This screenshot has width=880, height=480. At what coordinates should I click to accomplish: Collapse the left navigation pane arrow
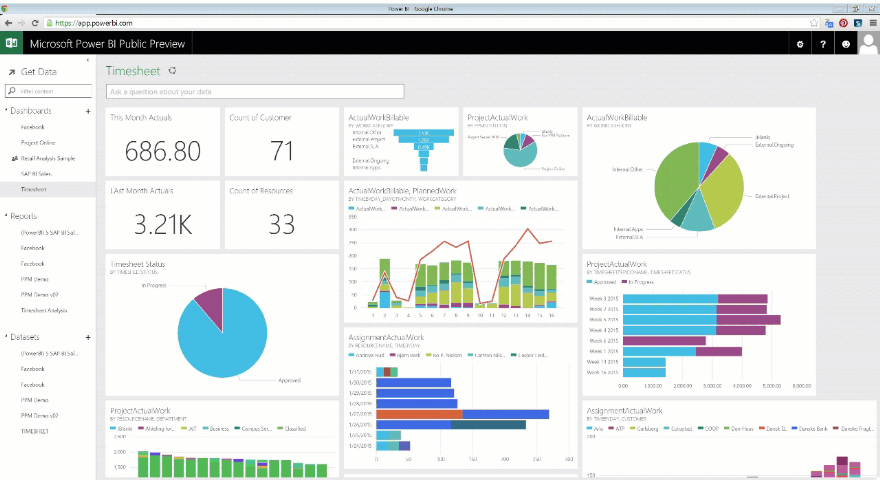click(x=88, y=62)
